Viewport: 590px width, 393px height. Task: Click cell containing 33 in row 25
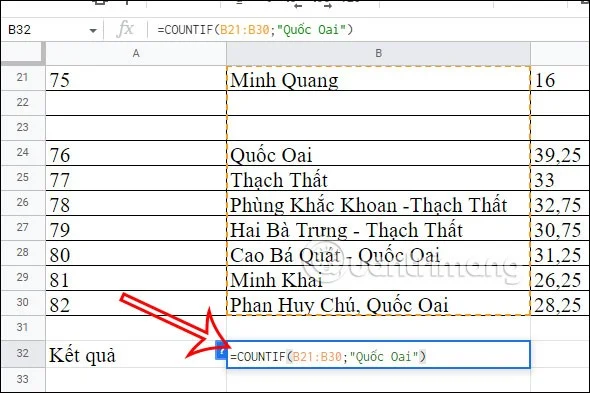(560, 178)
